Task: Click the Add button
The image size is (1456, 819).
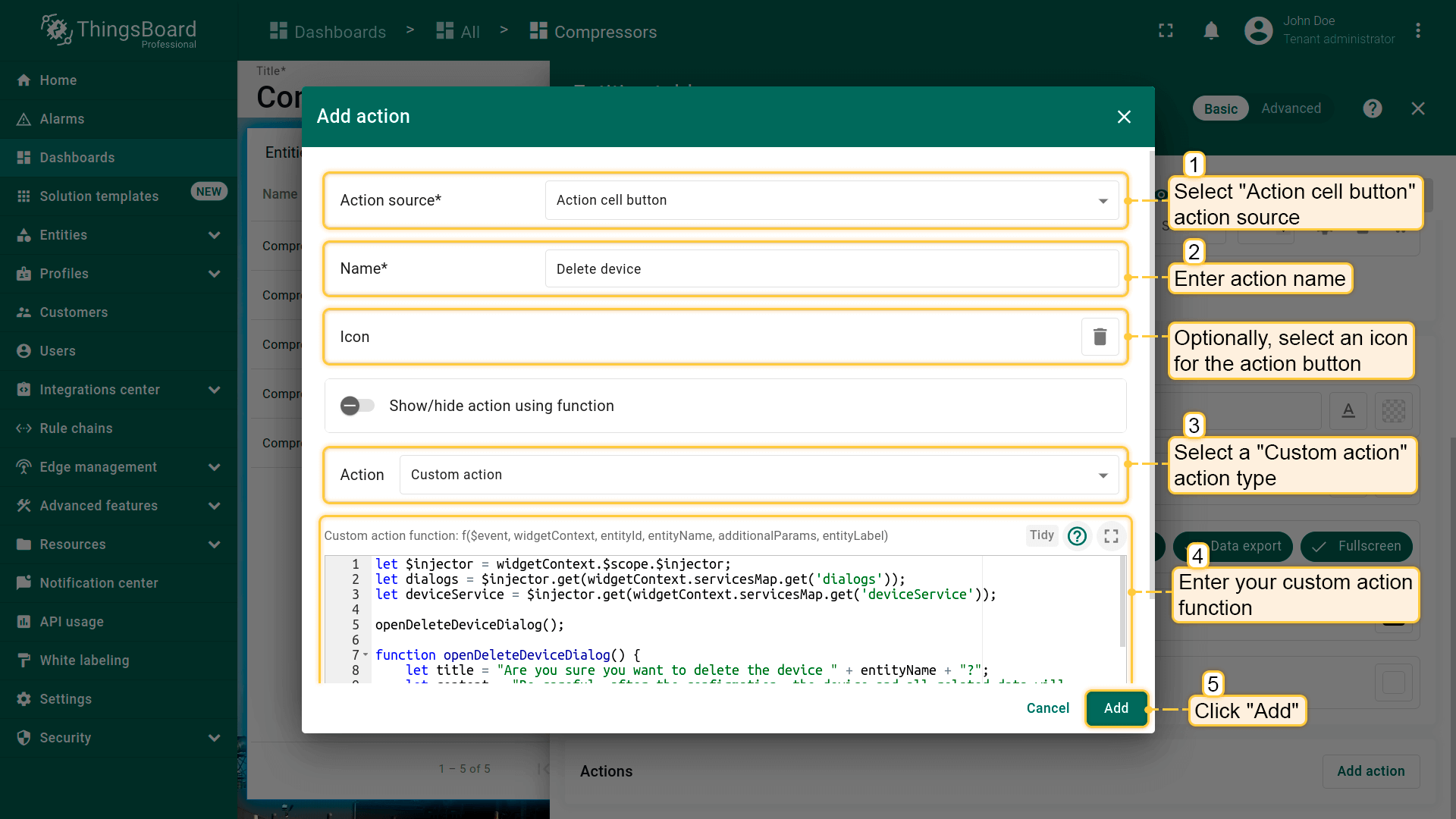Action: (1116, 708)
